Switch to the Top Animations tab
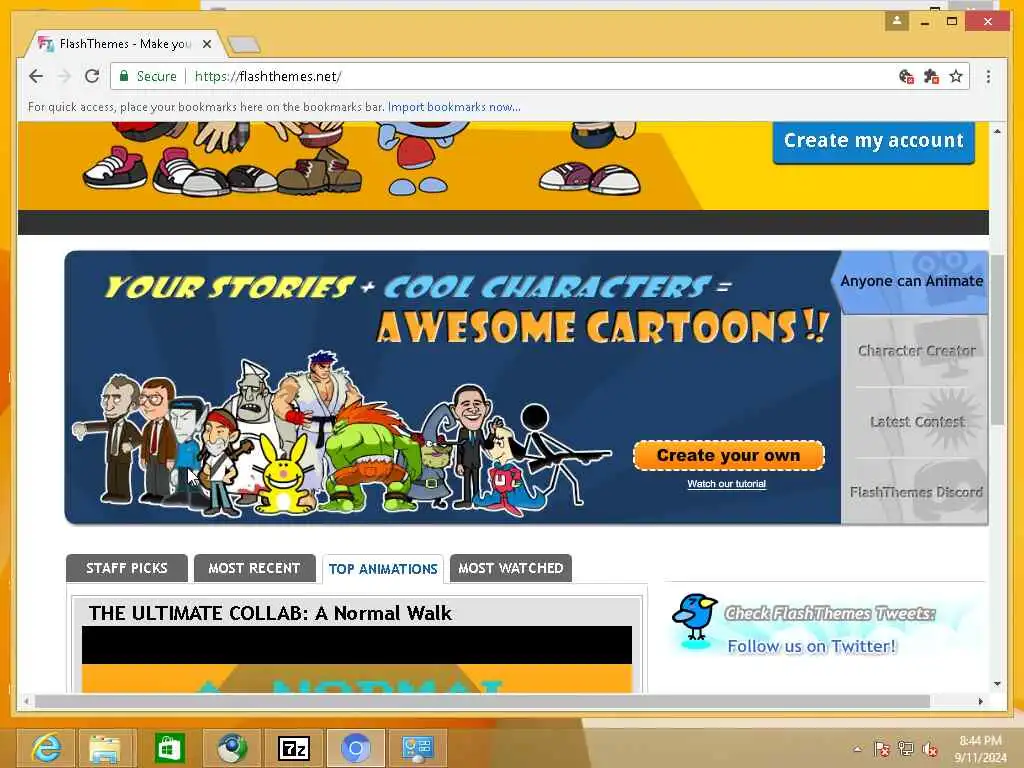Viewport: 1024px width, 768px height. (x=383, y=569)
